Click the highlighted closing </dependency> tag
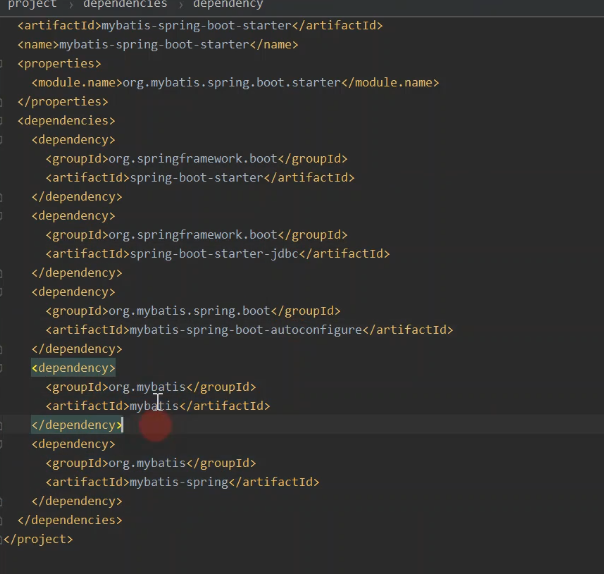604x574 pixels. click(x=77, y=425)
